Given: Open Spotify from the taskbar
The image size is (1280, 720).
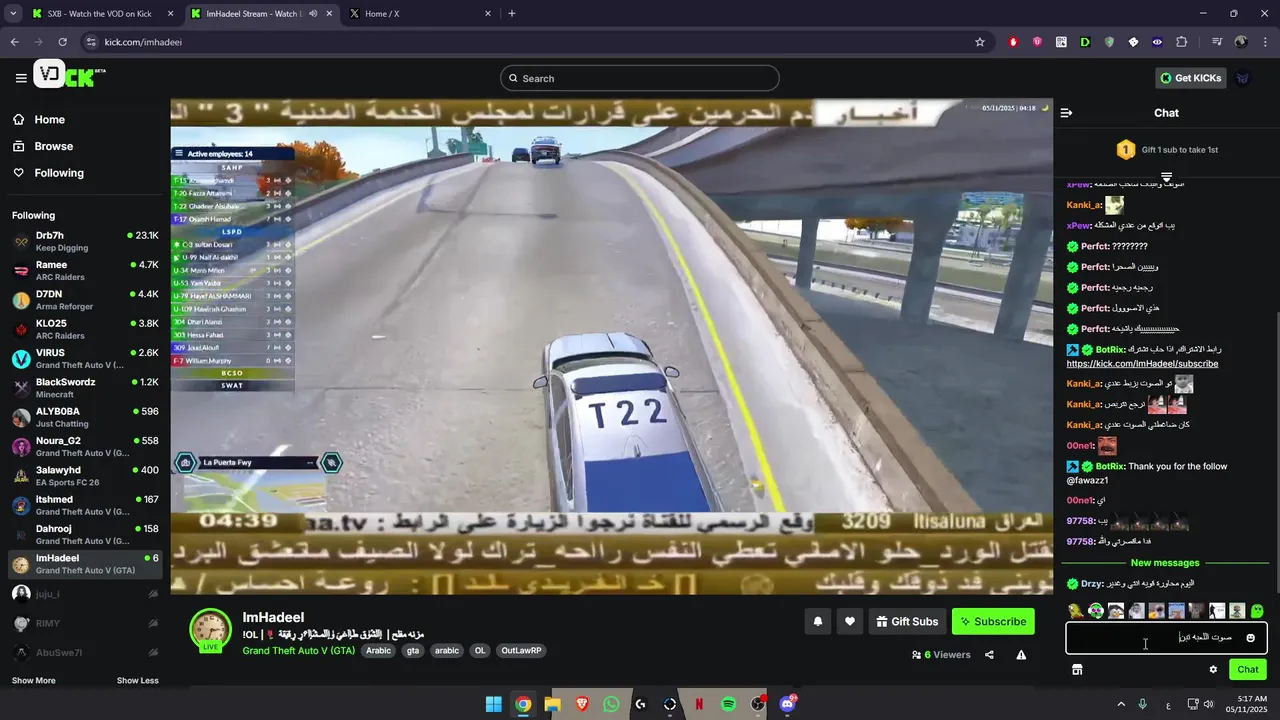Looking at the screenshot, I should [729, 704].
